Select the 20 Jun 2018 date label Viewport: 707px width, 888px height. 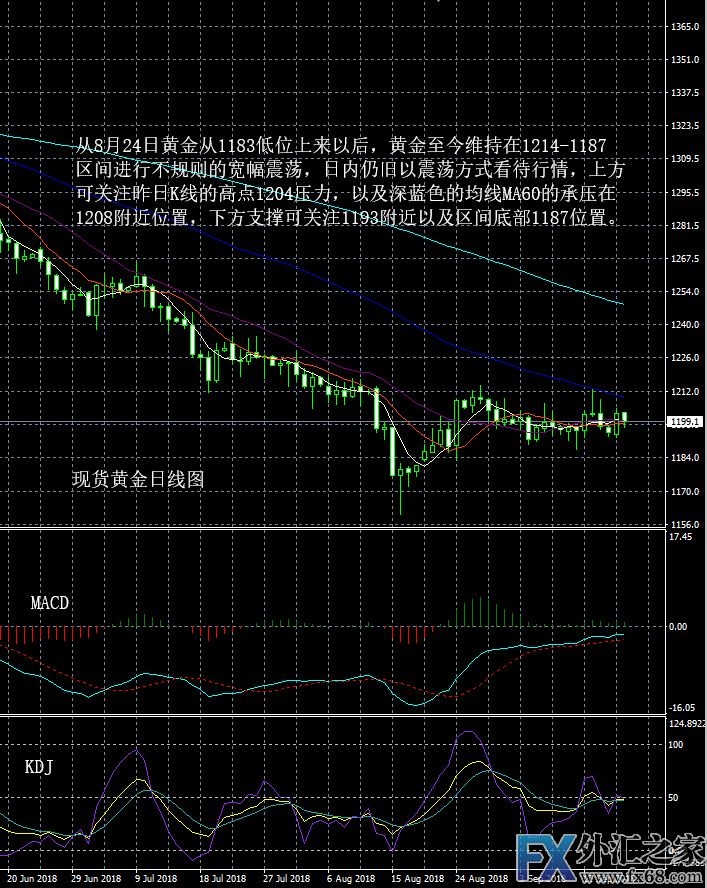click(x=33, y=880)
